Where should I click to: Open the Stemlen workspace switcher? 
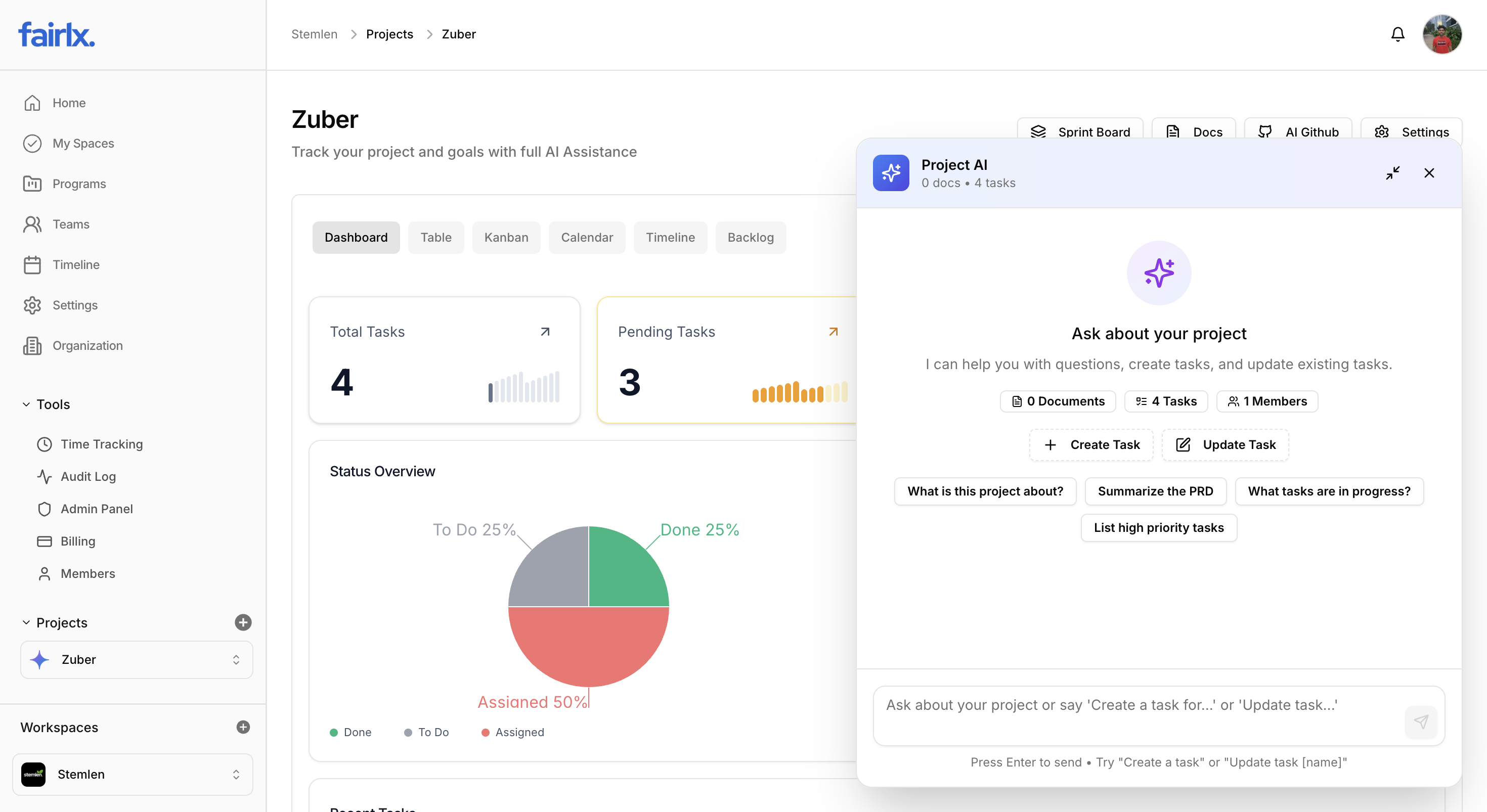click(x=236, y=774)
